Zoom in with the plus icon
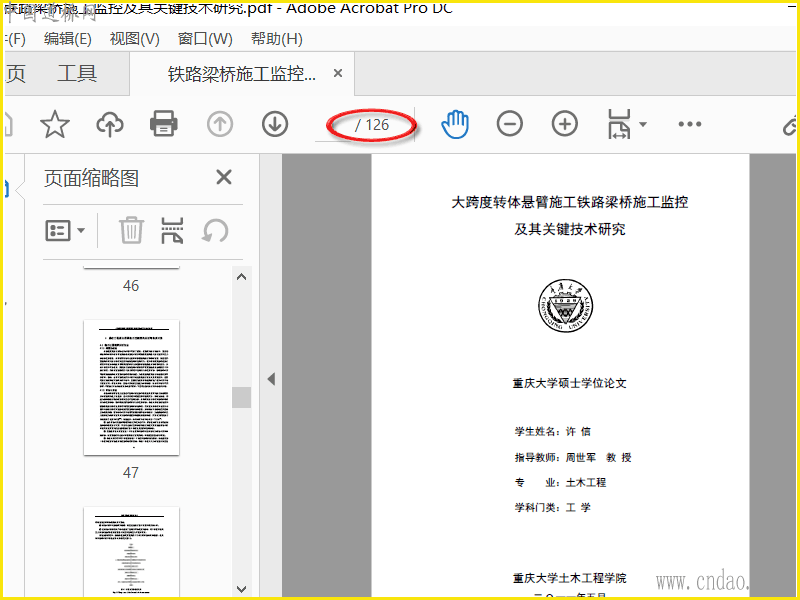 [x=565, y=124]
